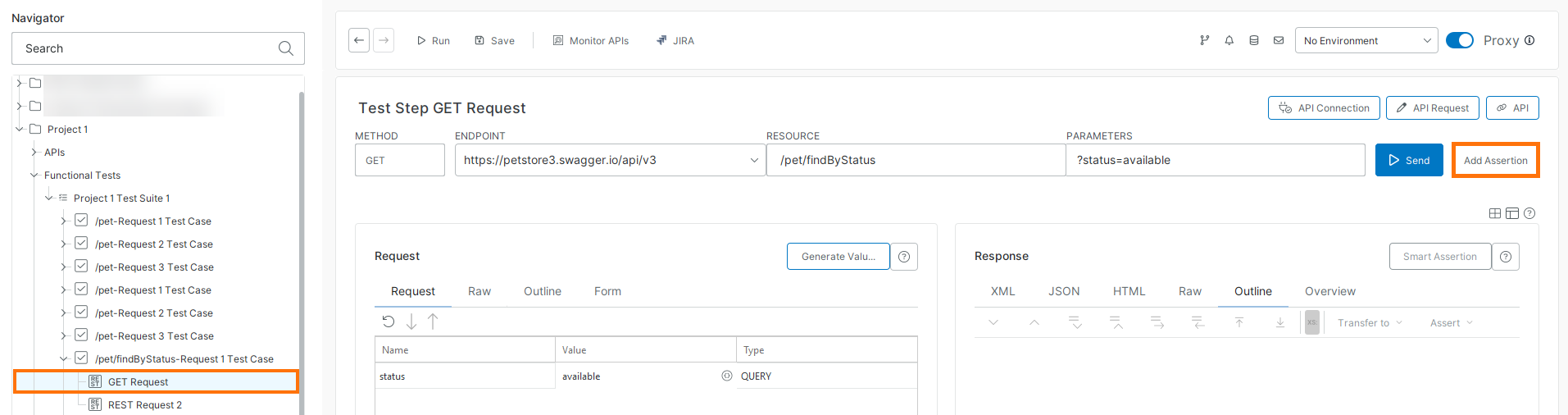Click the arrow-down-to-bar icon in Response toolbar
The width and height of the screenshot is (1568, 415).
[1280, 322]
